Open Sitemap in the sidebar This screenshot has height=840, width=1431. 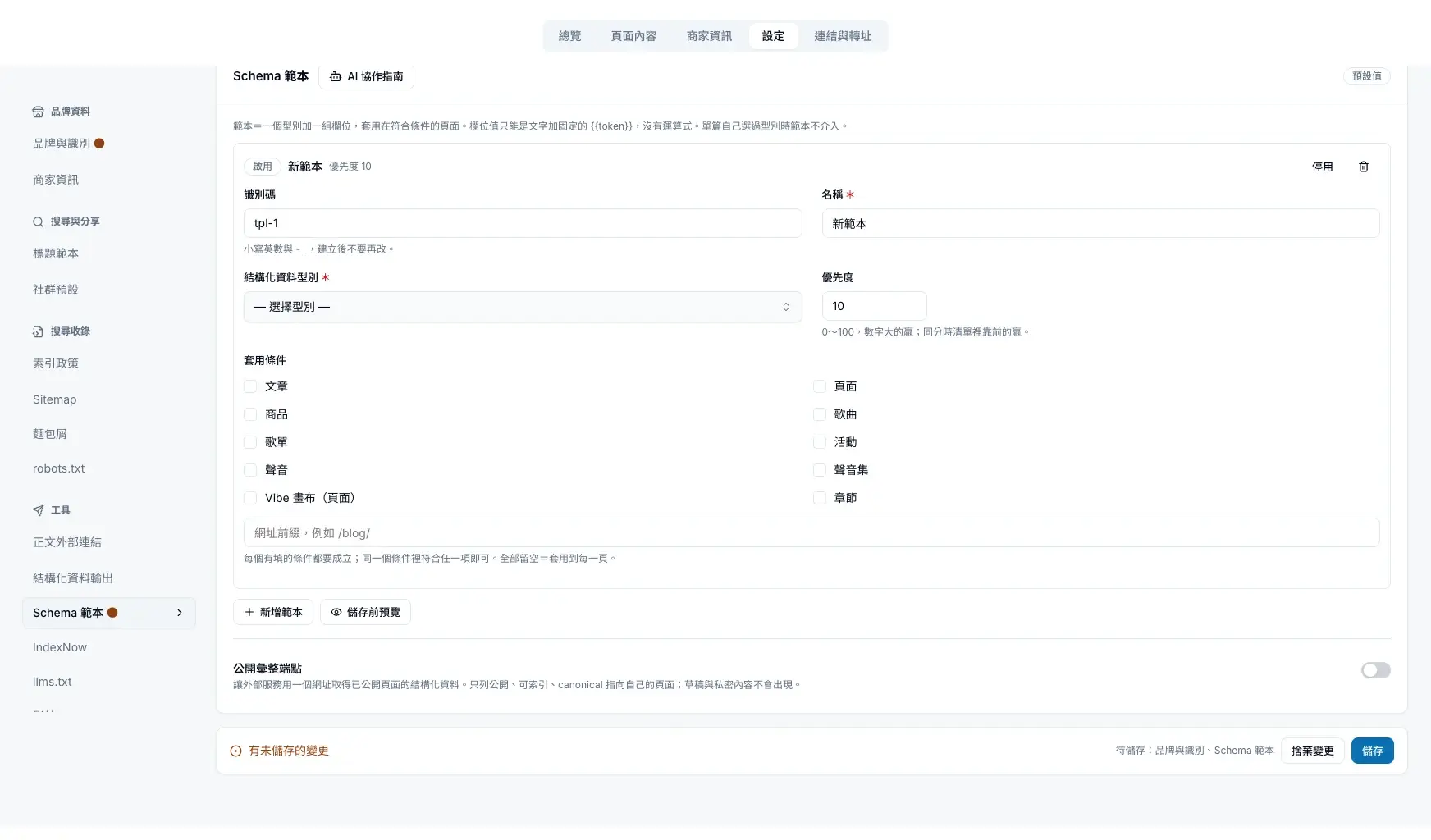point(55,399)
